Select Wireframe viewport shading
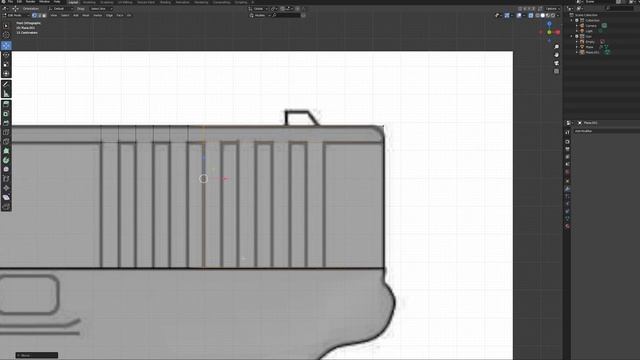Image resolution: width=640 pixels, height=360 pixels. click(537, 15)
